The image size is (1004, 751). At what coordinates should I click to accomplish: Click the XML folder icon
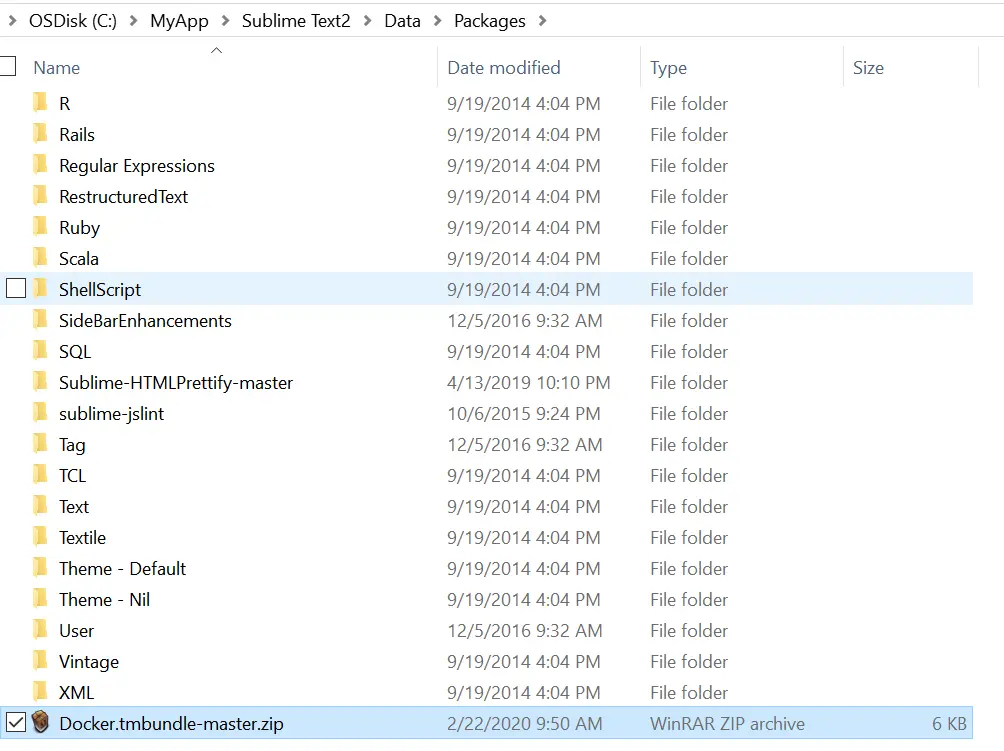click(40, 692)
